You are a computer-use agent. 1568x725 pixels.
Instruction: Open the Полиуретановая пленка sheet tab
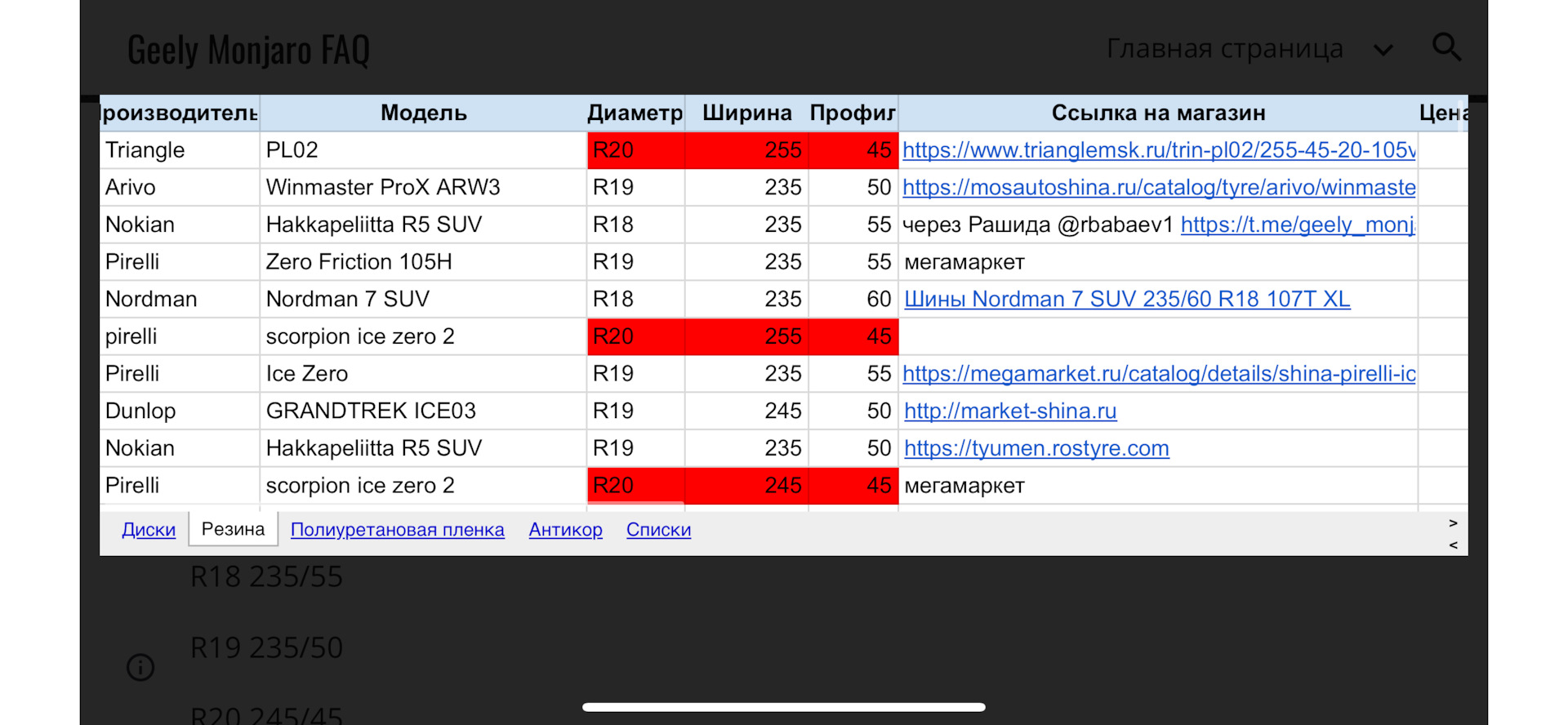pos(397,530)
